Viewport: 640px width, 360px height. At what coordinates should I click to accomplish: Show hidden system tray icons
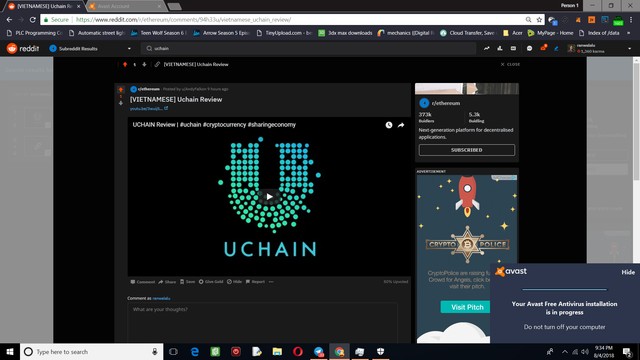(x=564, y=352)
